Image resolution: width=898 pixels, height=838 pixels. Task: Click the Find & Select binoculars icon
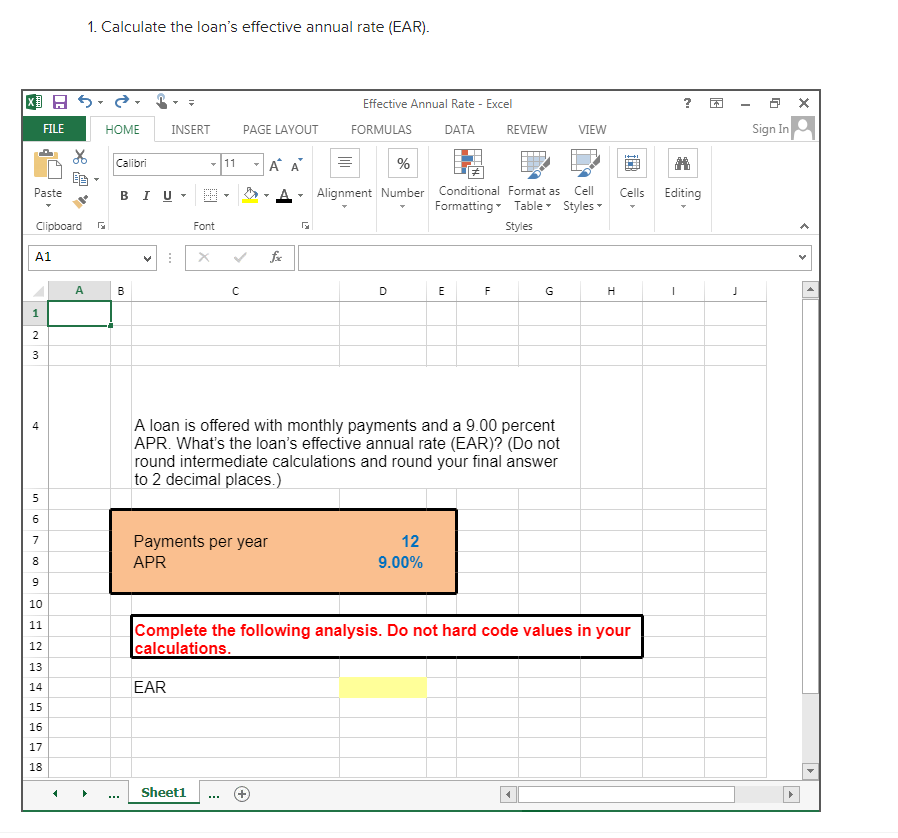tap(683, 163)
